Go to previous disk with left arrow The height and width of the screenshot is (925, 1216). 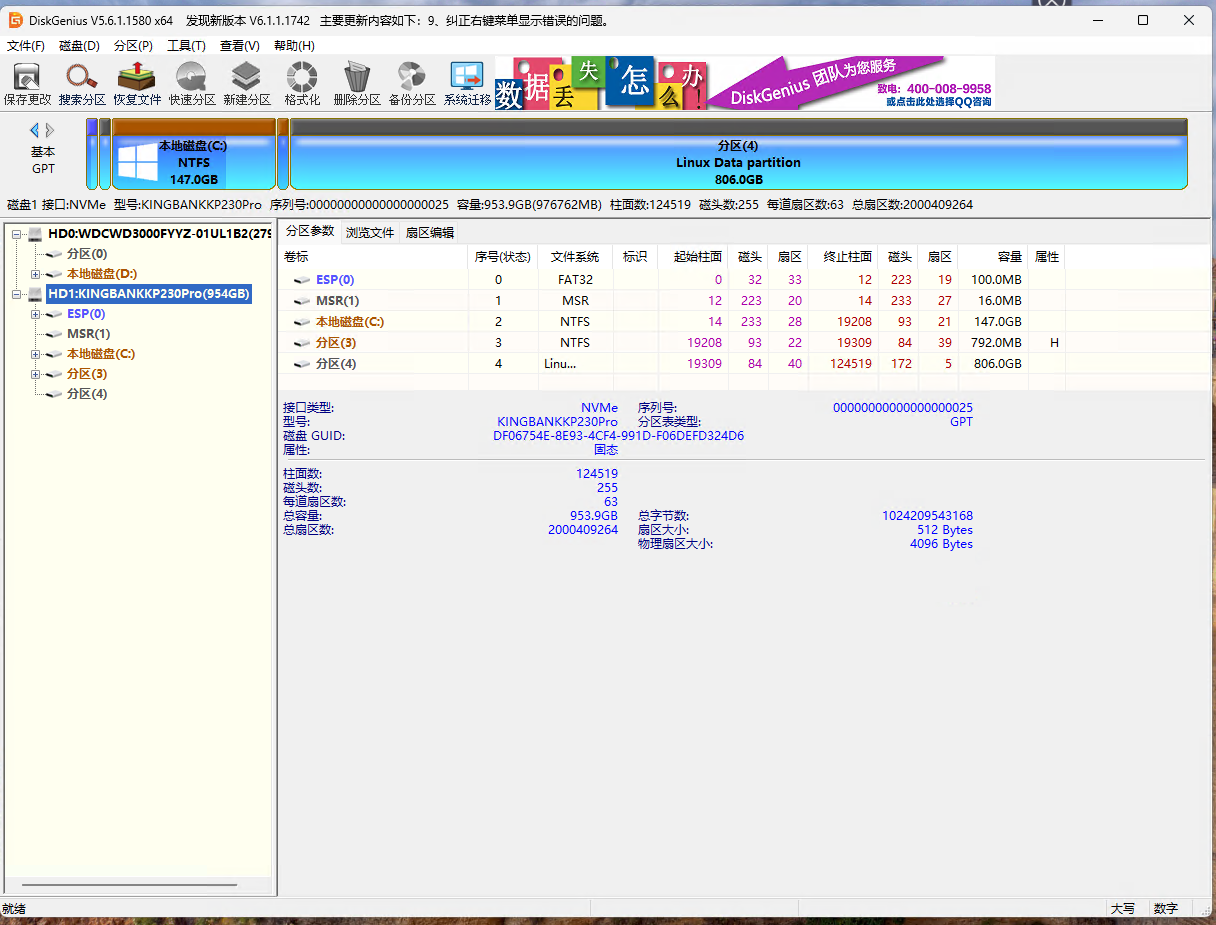(34, 130)
